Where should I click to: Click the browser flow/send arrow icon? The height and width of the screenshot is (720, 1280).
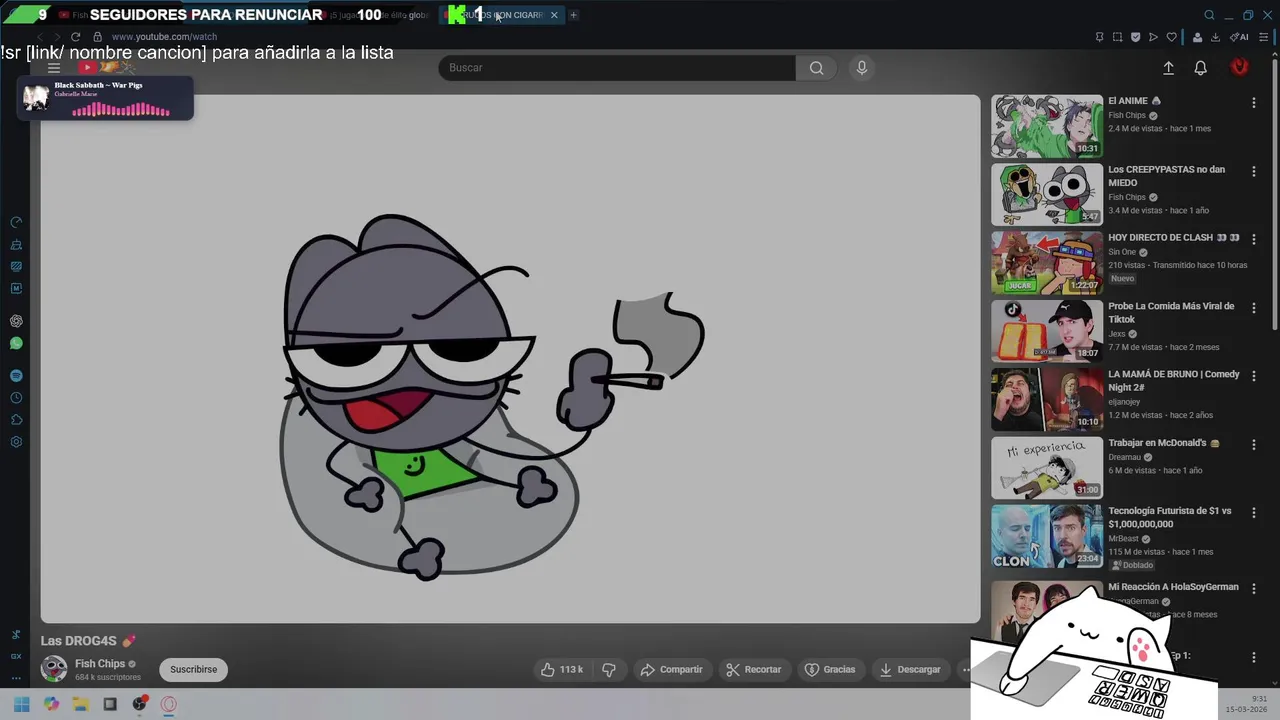1153,37
